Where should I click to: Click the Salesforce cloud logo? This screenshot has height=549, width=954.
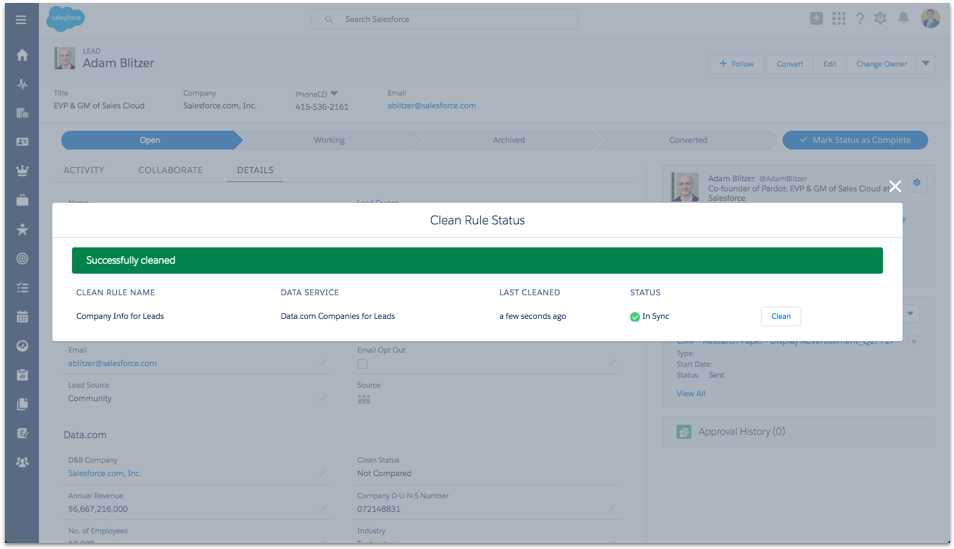click(66, 18)
